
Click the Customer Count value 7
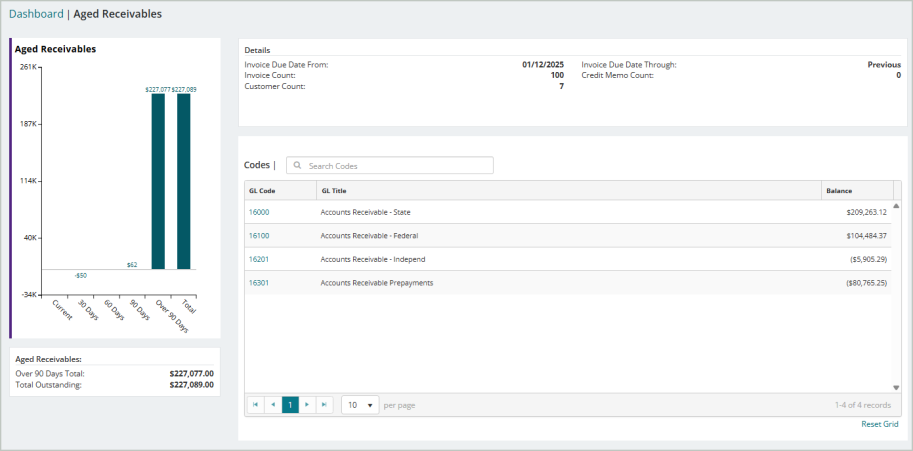(x=561, y=86)
